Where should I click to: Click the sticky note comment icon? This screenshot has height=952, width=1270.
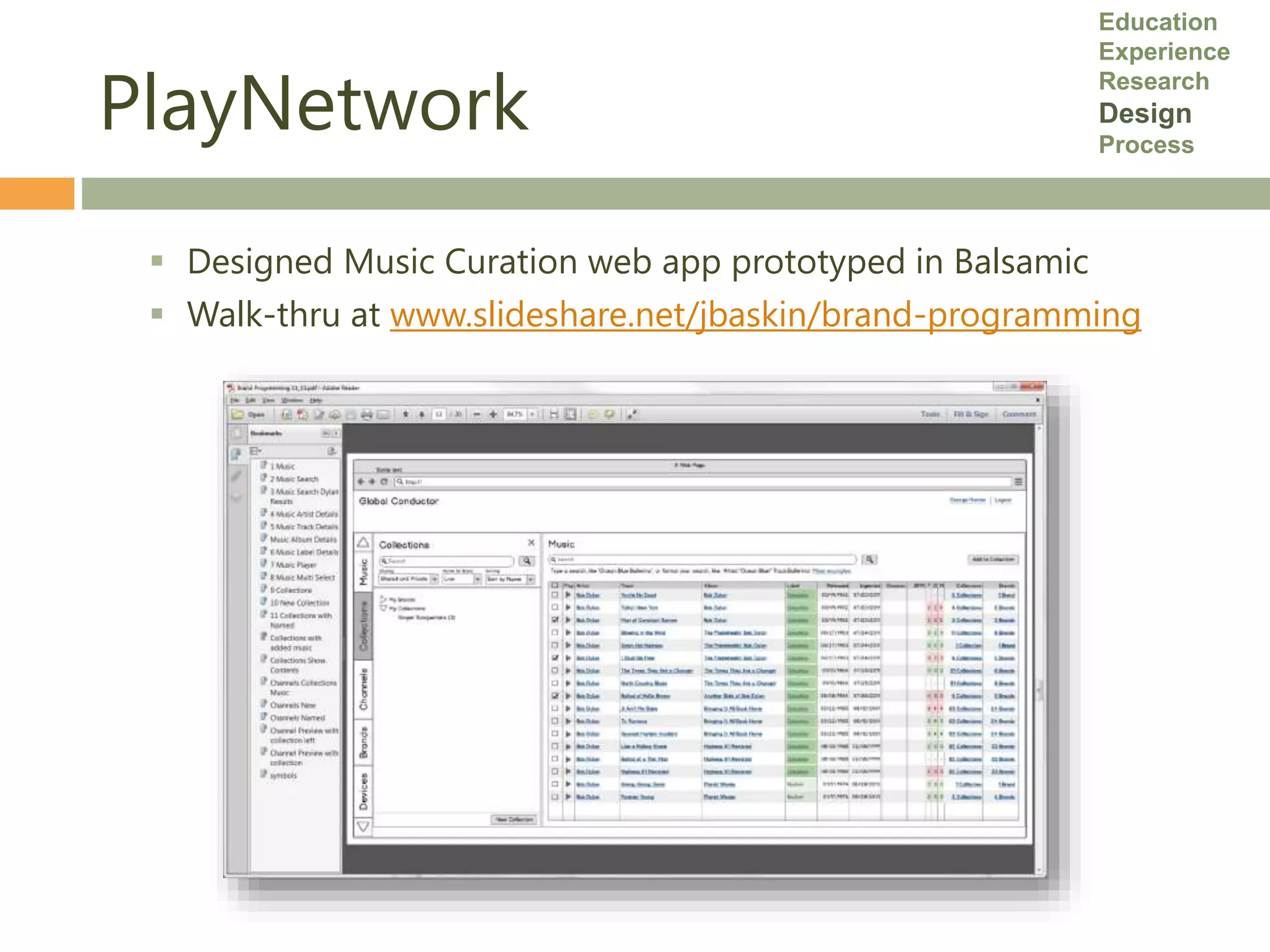tap(592, 414)
